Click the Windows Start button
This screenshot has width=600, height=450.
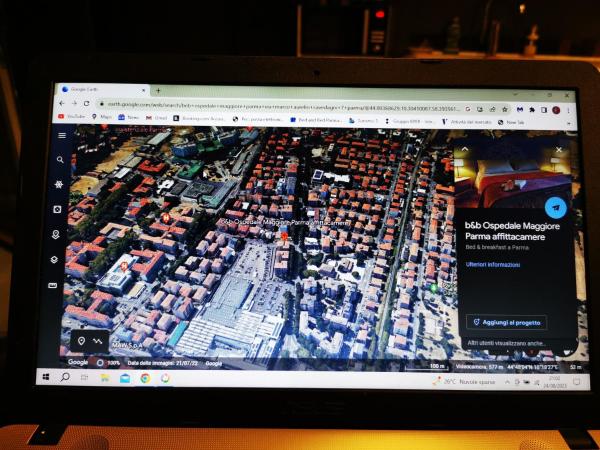click(46, 377)
